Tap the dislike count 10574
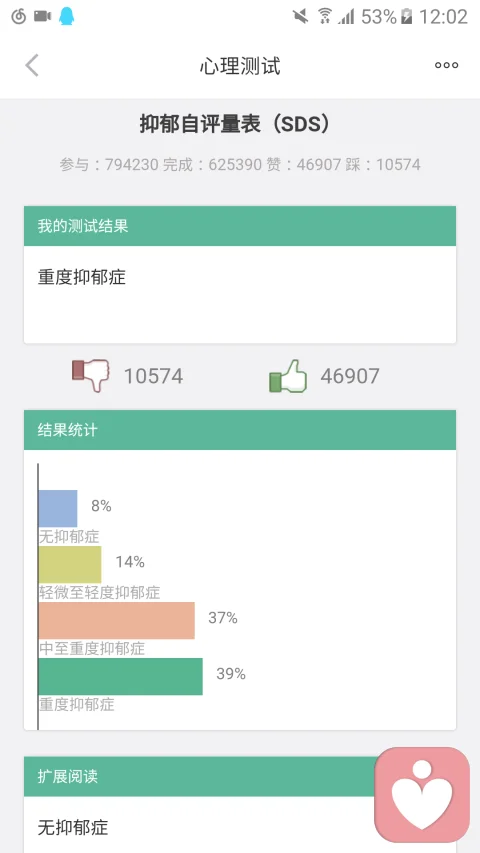480x853 pixels. pos(153,376)
